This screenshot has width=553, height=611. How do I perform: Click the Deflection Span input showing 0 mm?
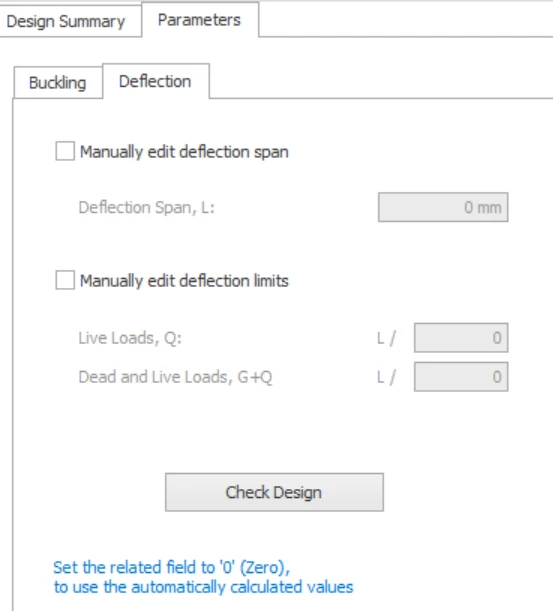point(443,207)
